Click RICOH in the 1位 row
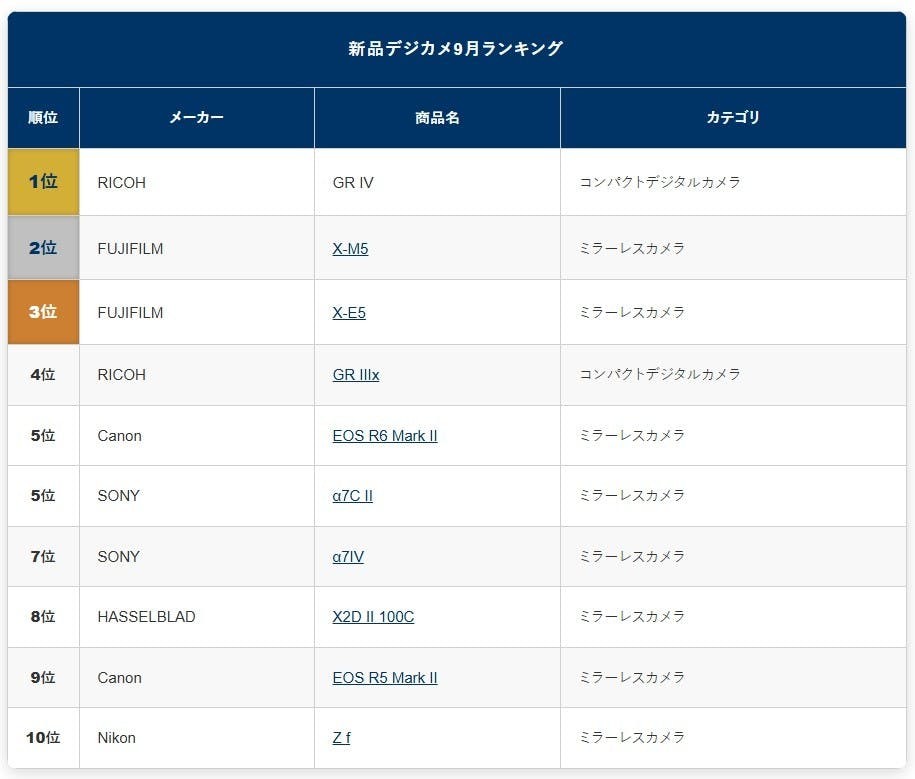 coord(121,183)
